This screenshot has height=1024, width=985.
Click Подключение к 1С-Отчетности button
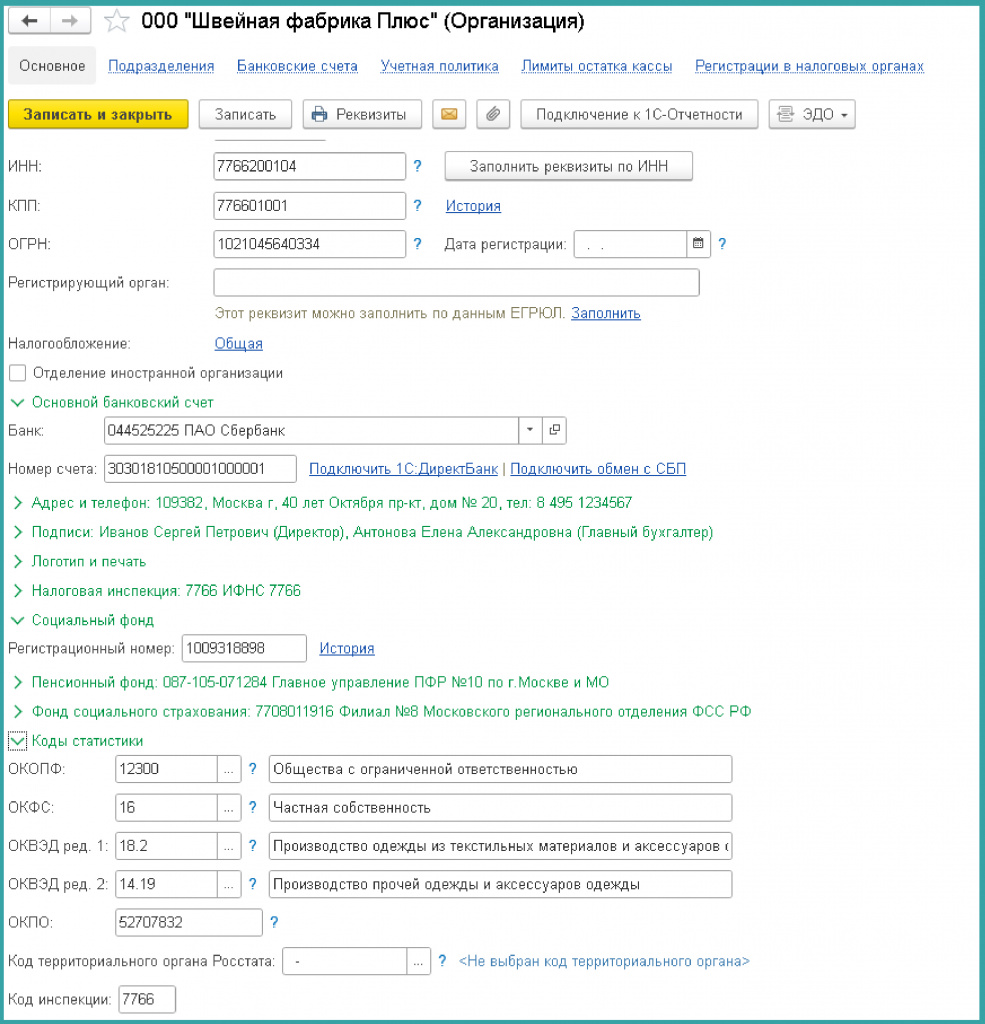pyautogui.click(x=639, y=114)
